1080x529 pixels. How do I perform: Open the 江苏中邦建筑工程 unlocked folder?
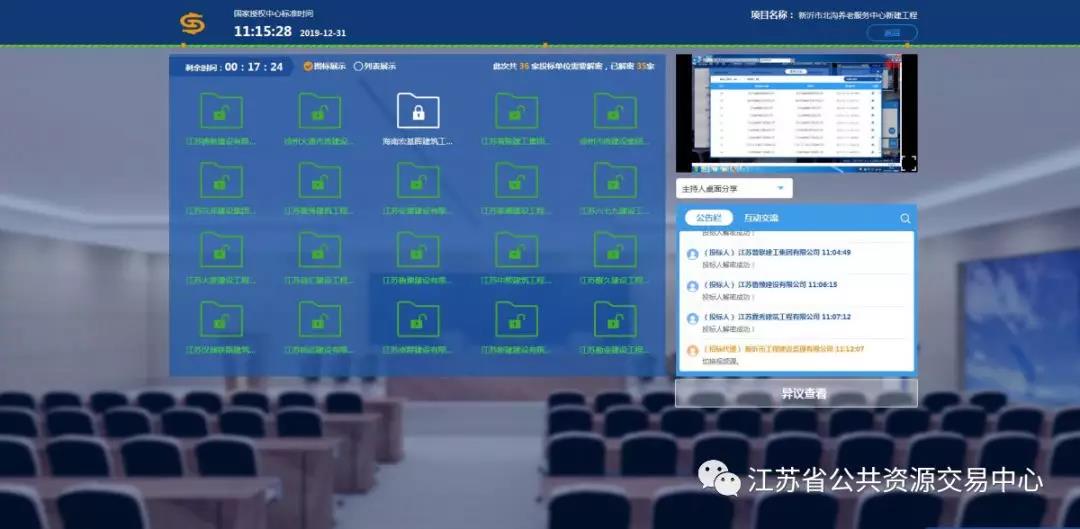tap(517, 249)
